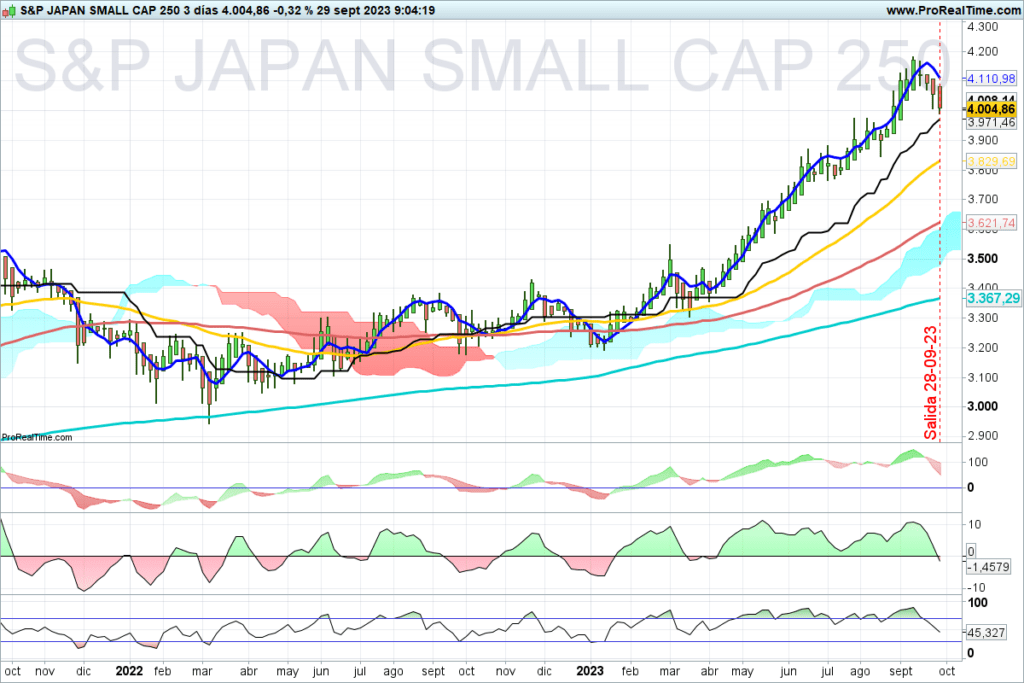Select the 45,327 oscillator value label
1024x683 pixels.
click(986, 633)
